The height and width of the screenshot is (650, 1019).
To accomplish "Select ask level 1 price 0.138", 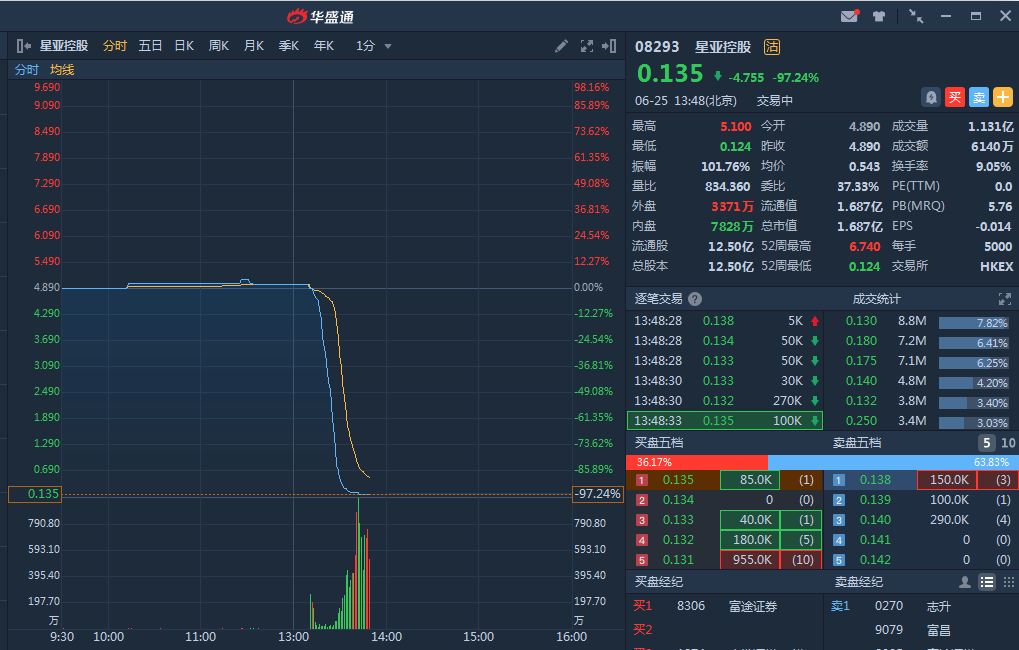I will 875,480.
